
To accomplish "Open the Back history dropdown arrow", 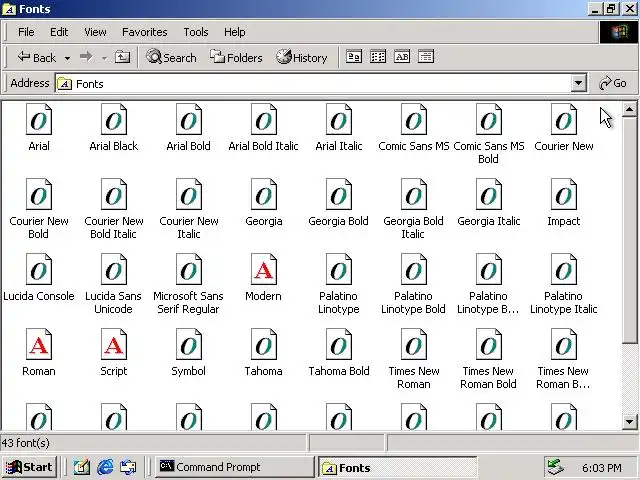I will click(67, 58).
